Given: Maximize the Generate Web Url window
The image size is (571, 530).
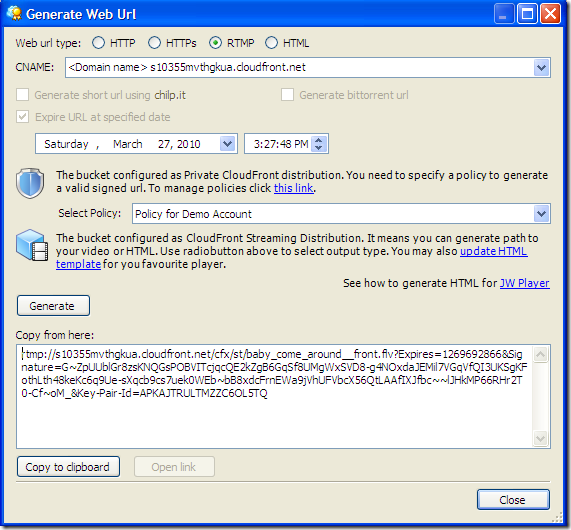Looking at the screenshot, I should click(527, 14).
